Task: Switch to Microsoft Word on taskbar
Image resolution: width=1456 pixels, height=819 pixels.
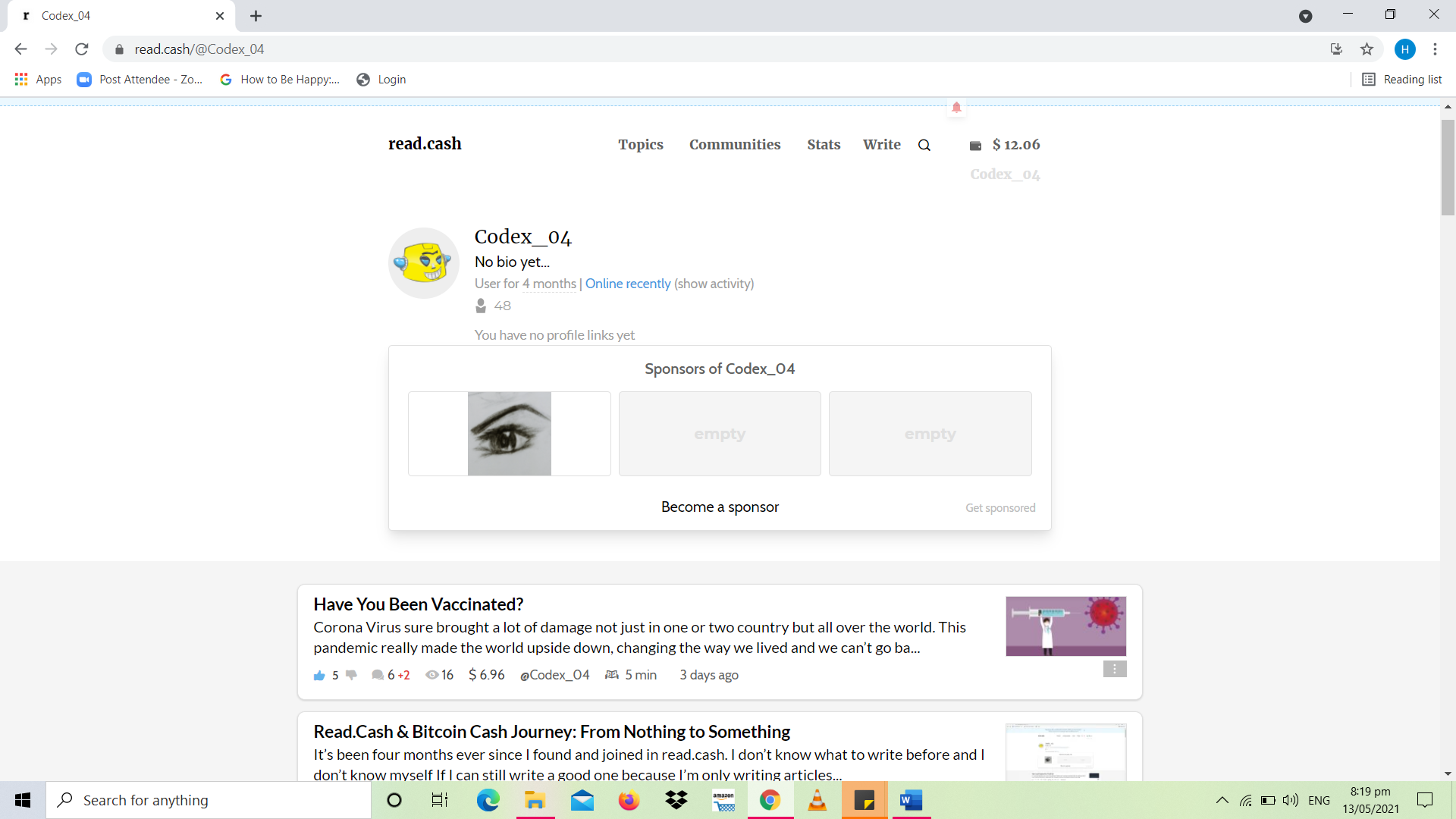Action: (912, 800)
